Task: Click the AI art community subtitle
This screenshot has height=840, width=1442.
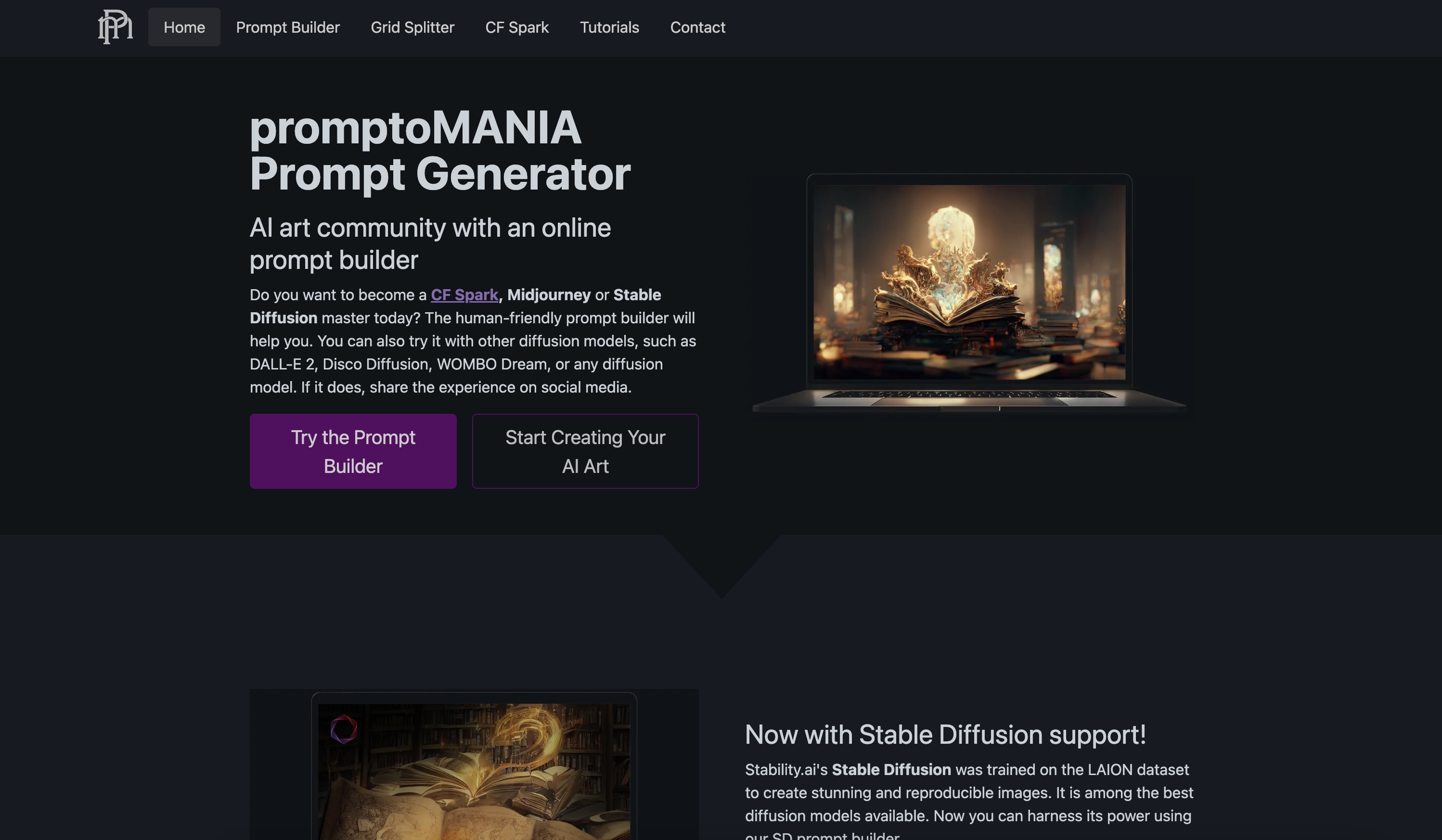Action: tap(430, 243)
